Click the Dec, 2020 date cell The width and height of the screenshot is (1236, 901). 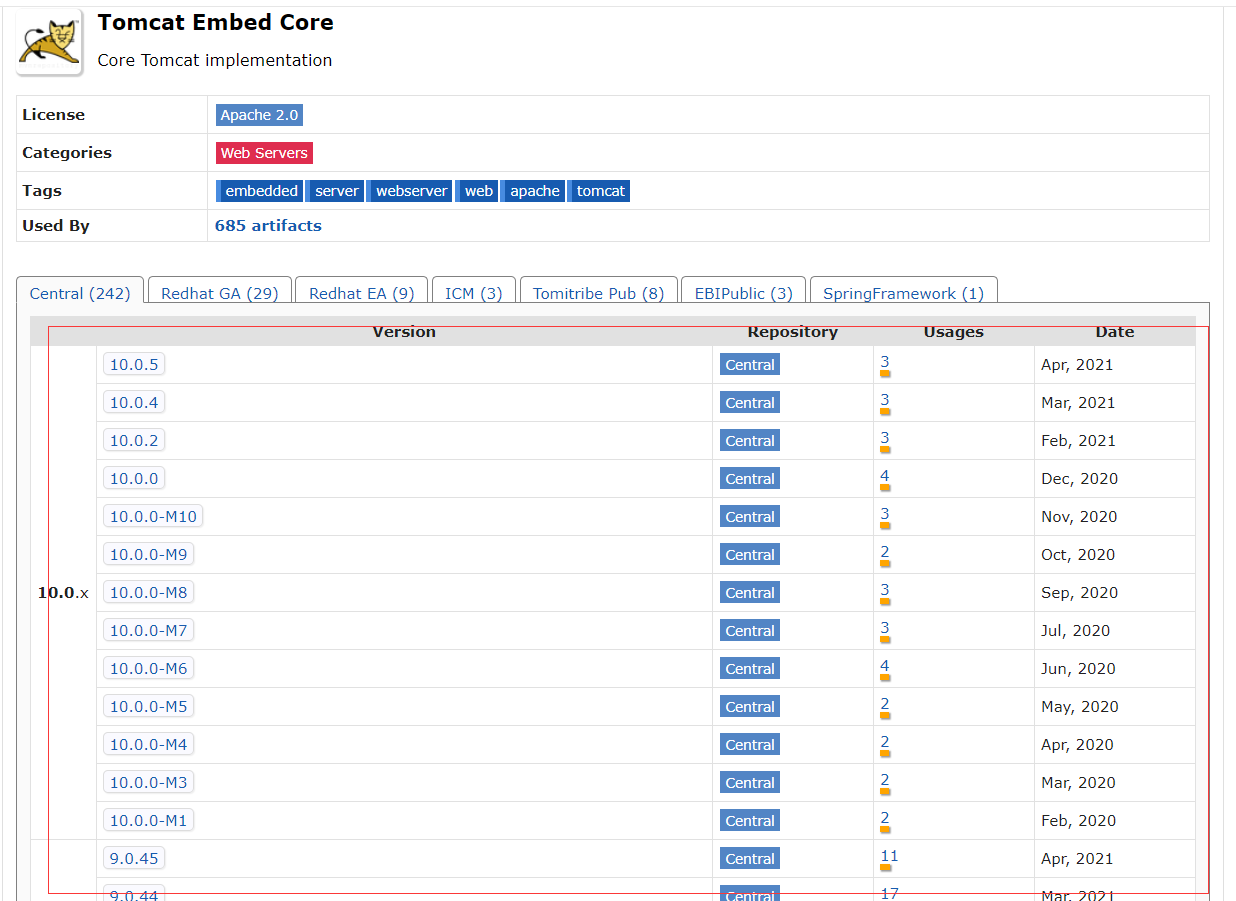(1079, 479)
